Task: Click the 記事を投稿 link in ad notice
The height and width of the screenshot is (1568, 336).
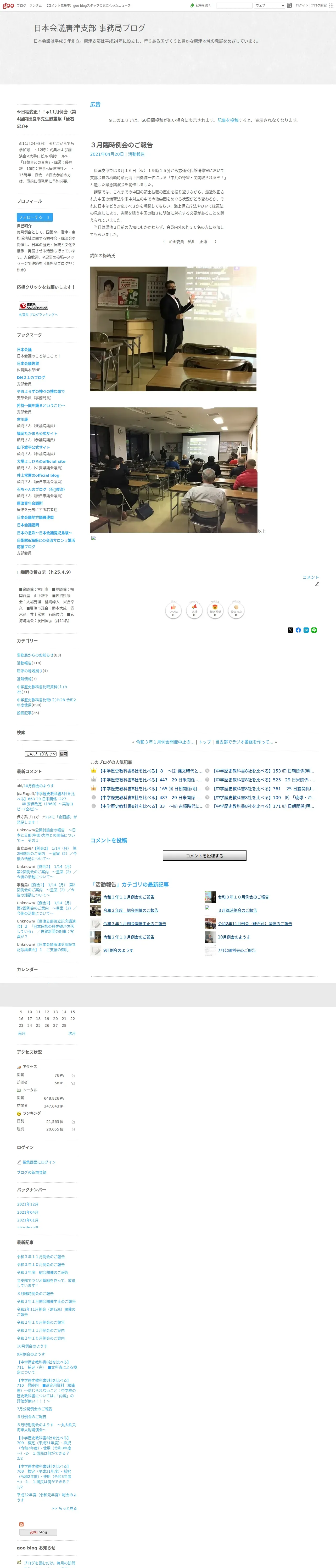Action: tap(228, 120)
